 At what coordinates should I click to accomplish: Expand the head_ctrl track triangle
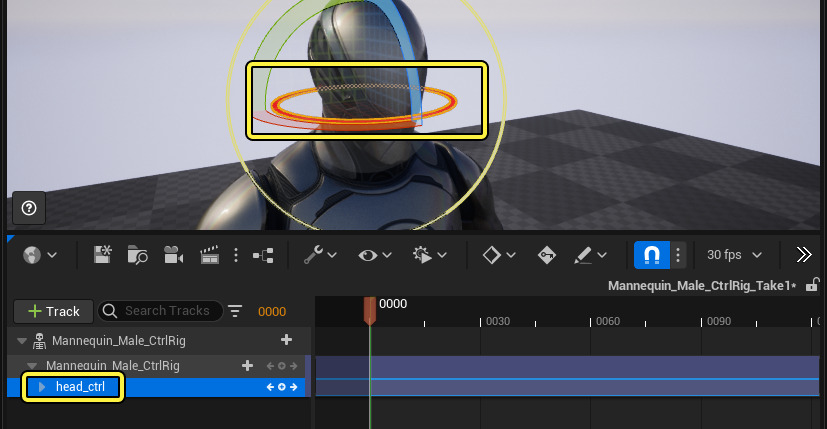click(42, 387)
